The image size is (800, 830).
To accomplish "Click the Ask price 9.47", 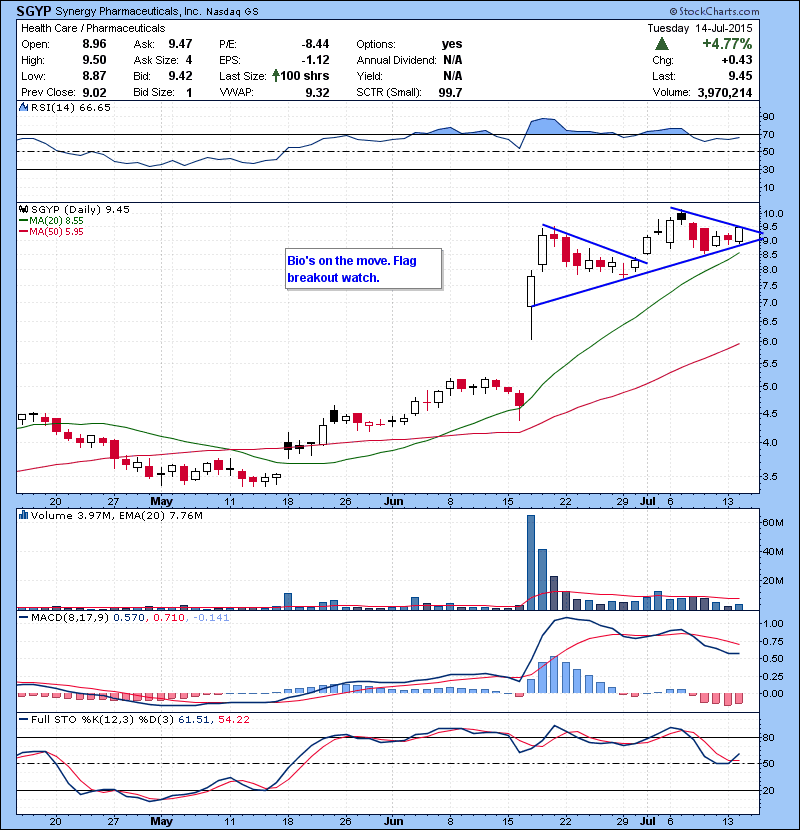I will click(180, 44).
